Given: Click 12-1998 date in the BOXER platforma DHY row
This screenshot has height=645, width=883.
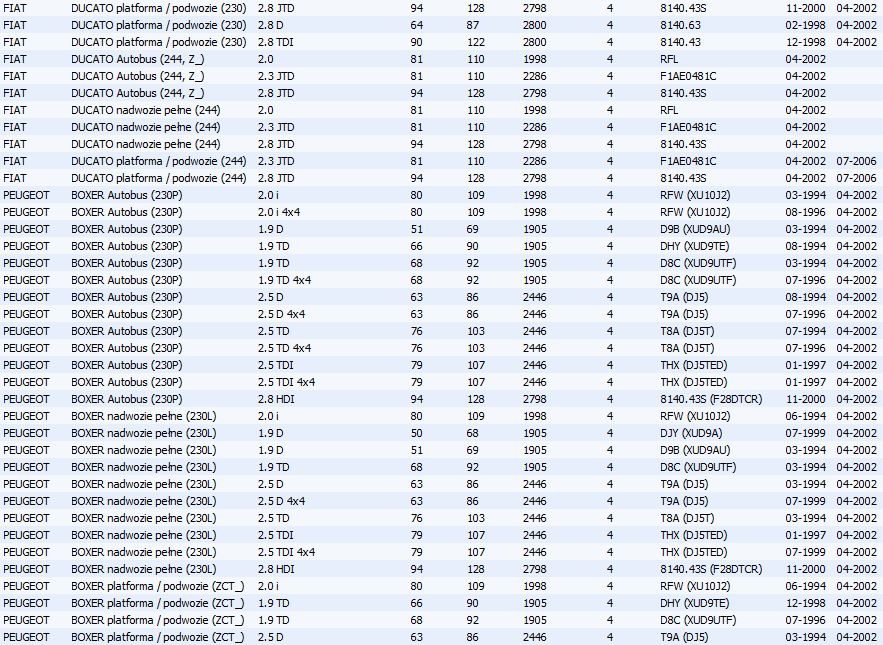Looking at the screenshot, I should point(805,603).
